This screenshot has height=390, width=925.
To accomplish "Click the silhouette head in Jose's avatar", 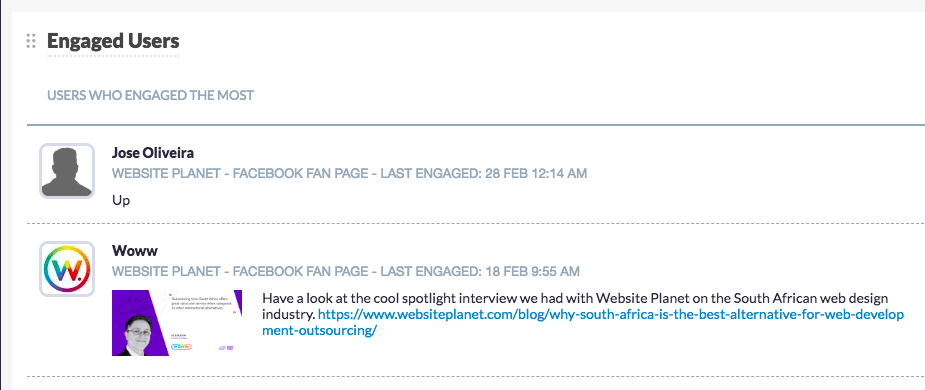I will pyautogui.click(x=66, y=160).
